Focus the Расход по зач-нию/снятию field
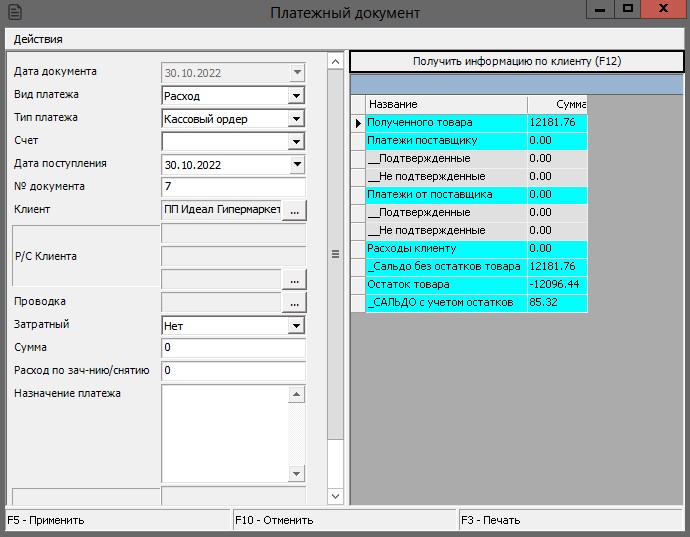Screen dimensions: 690x537 click(x=232, y=371)
